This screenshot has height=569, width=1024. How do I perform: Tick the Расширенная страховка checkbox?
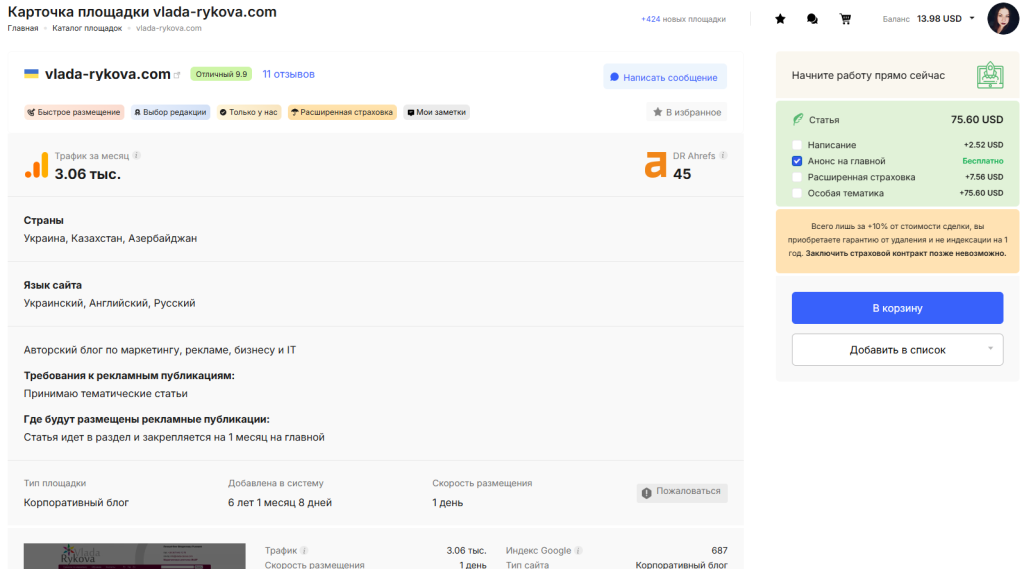797,177
